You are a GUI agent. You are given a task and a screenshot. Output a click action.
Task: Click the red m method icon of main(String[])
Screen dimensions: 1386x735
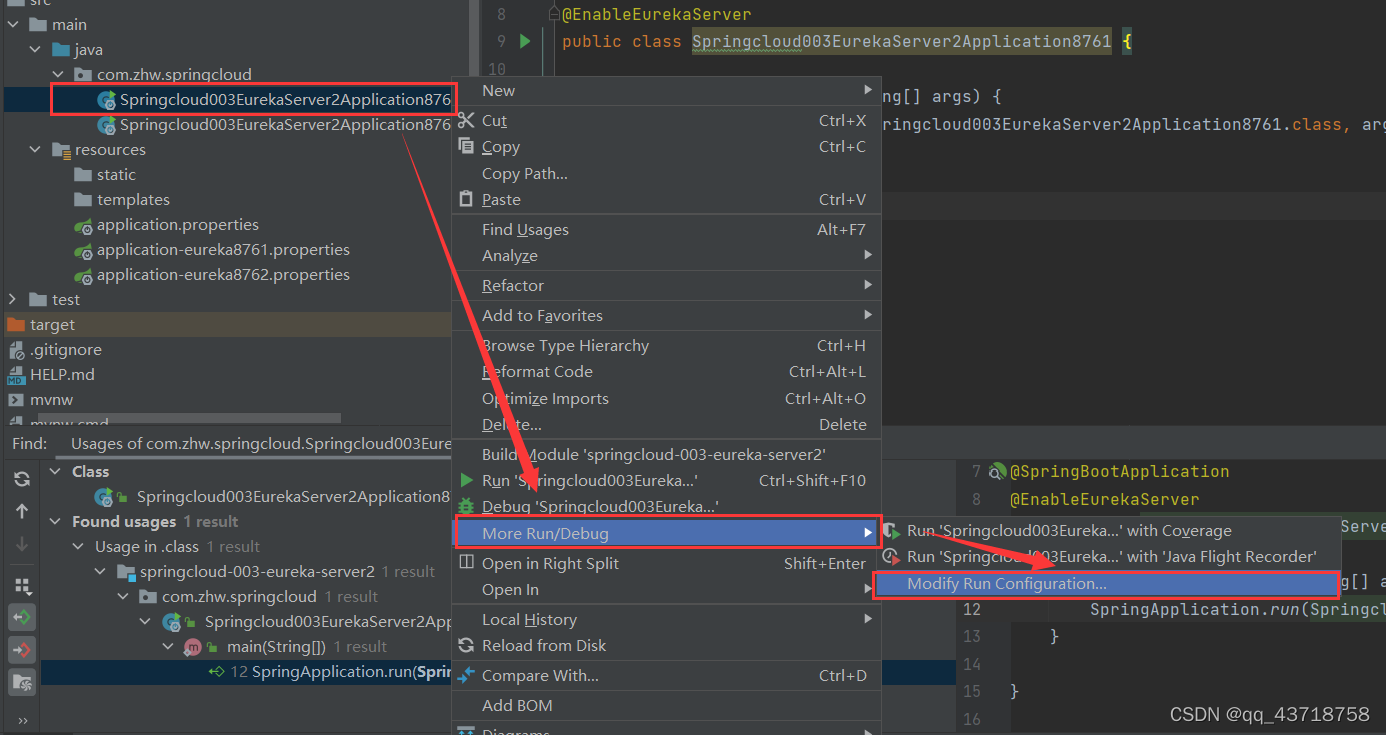[193, 647]
